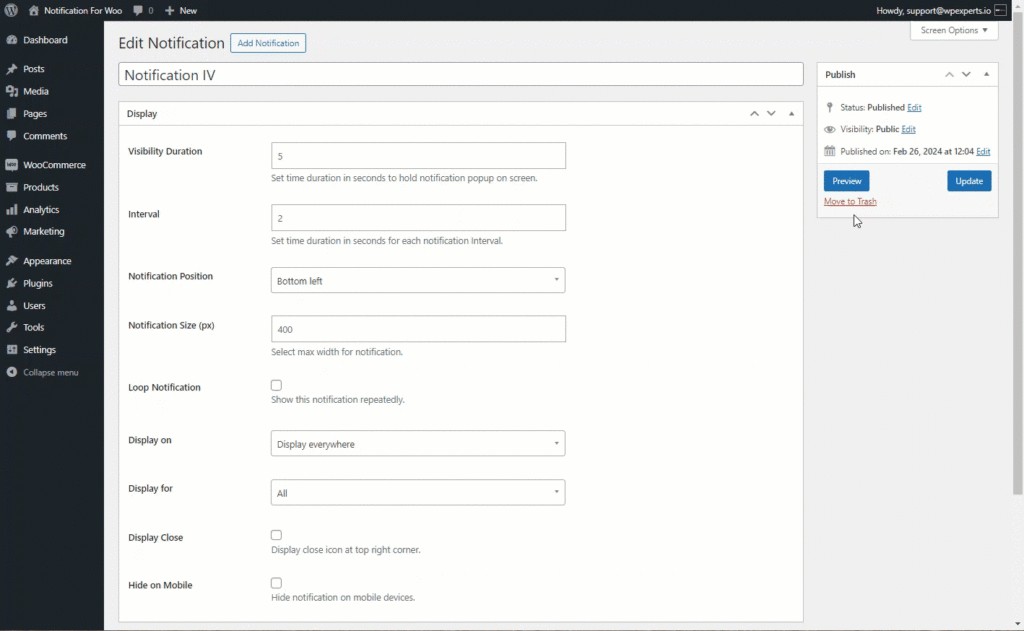The height and width of the screenshot is (631, 1024).
Task: Edit the Published status link
Action: [914, 107]
